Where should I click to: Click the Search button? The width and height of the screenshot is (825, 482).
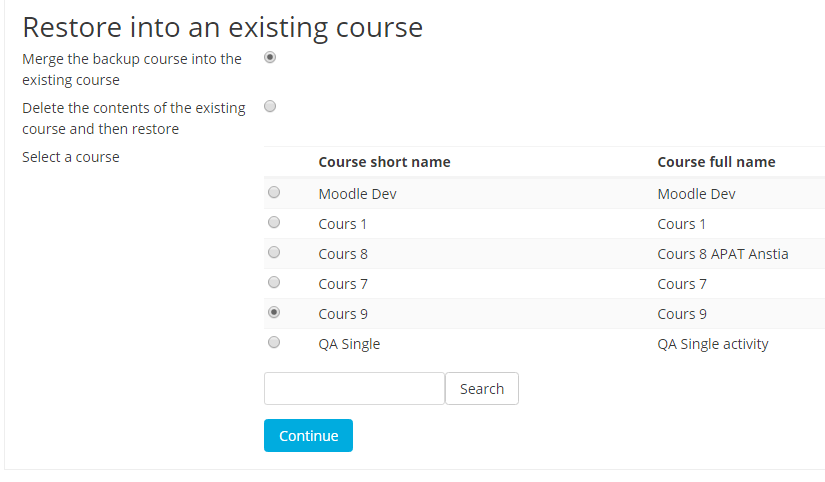(482, 388)
